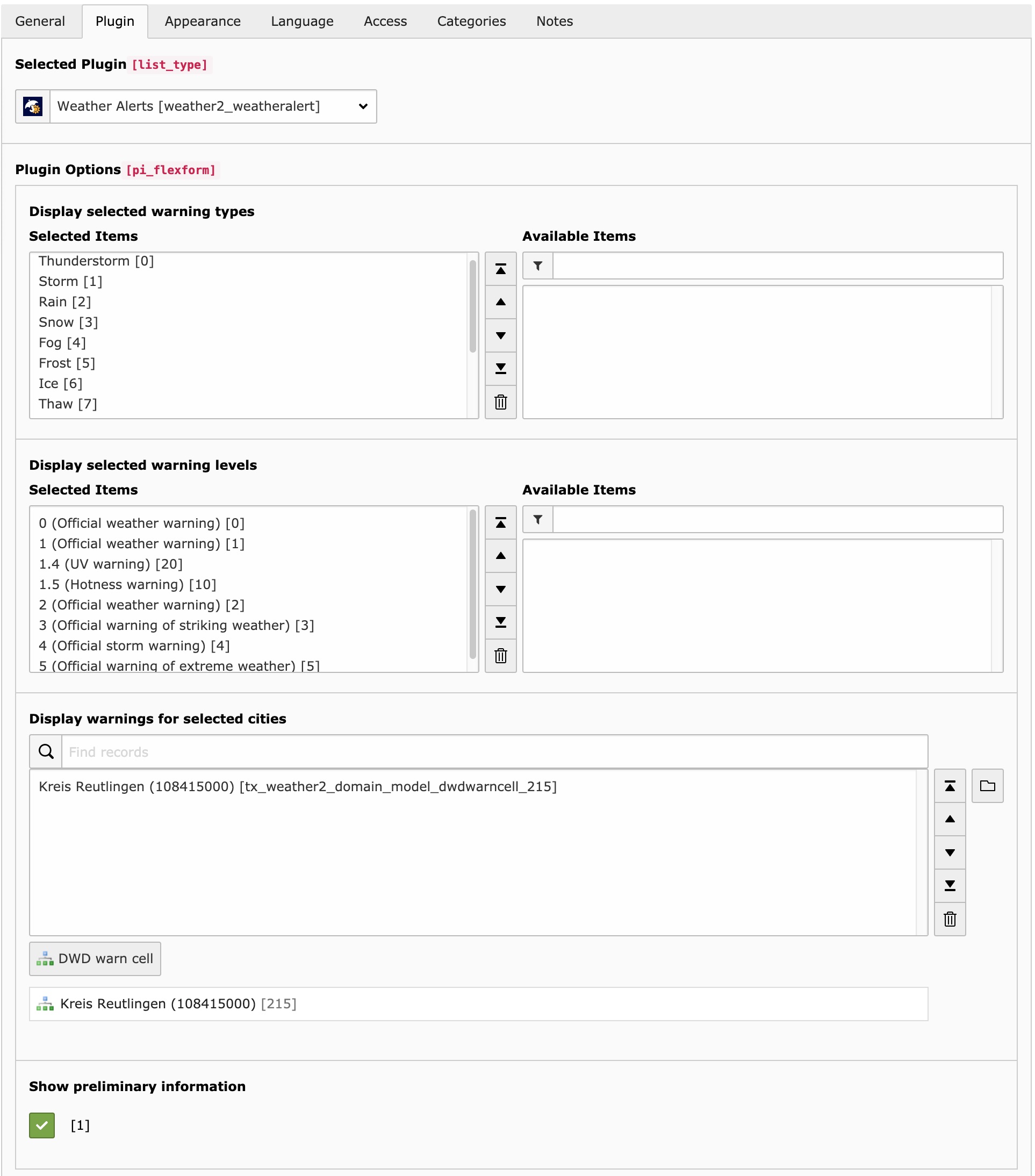Viewport: 1035px width, 1176px height.
Task: Open record browser folder icon for cities
Action: (x=987, y=786)
